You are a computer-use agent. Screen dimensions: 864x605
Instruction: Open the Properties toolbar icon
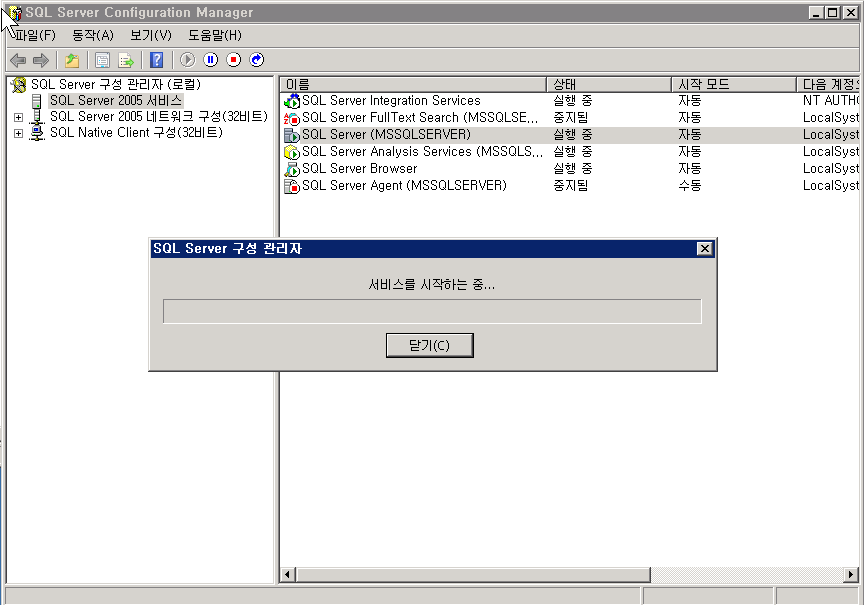coord(102,60)
